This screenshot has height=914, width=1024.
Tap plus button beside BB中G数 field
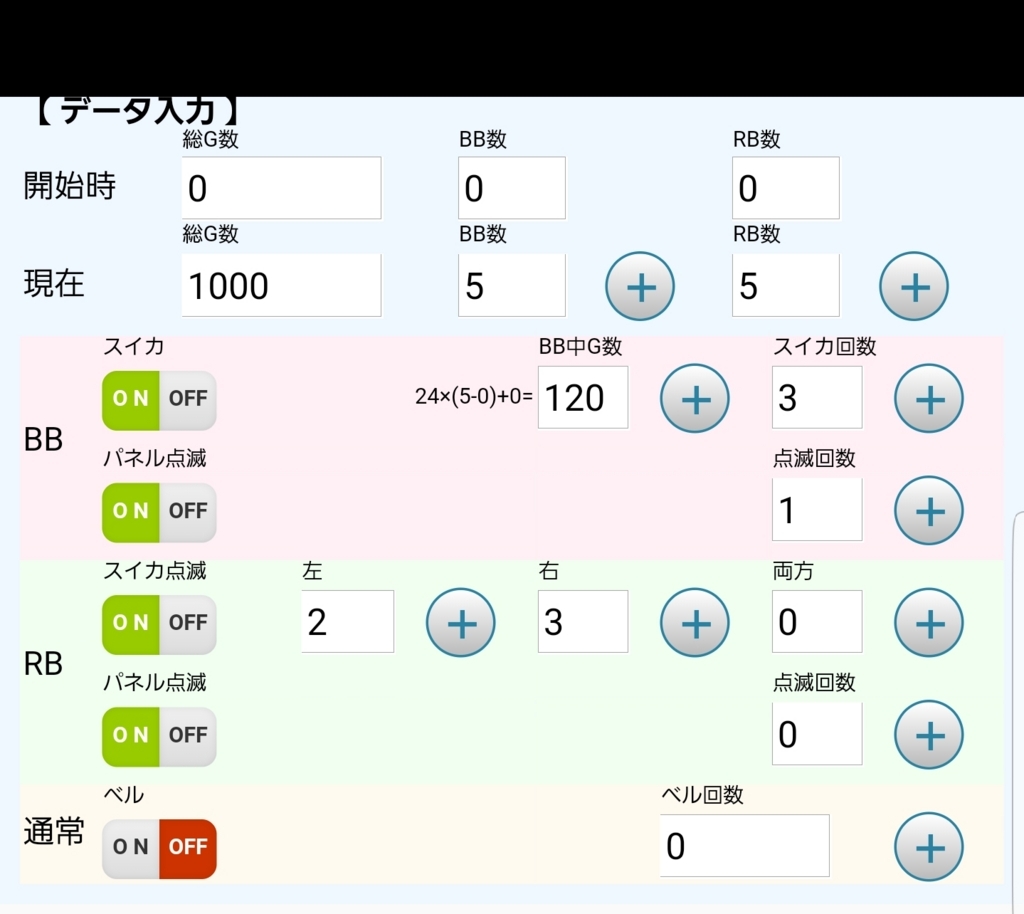click(694, 398)
